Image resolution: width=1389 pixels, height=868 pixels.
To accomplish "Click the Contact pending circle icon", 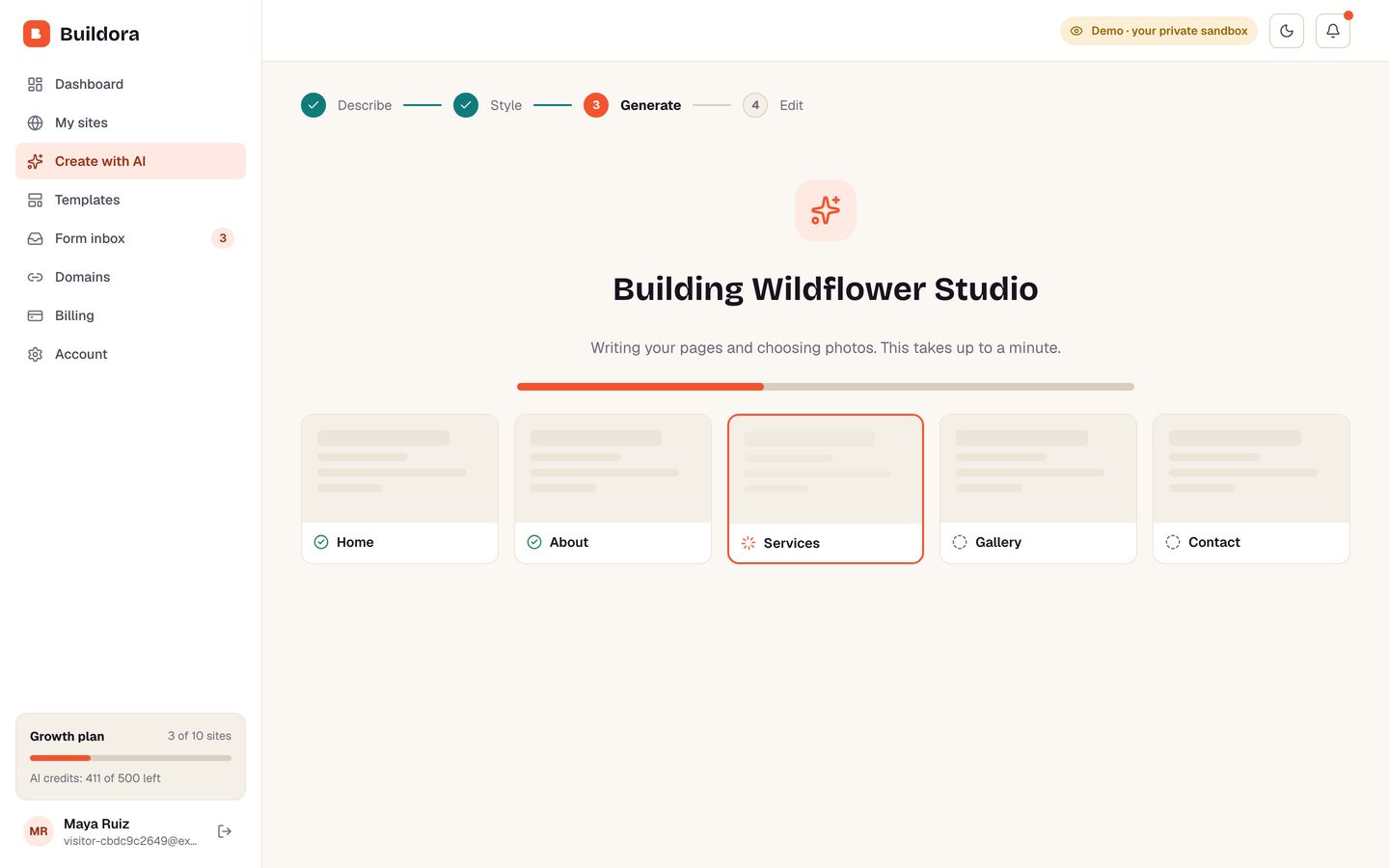I will [x=1173, y=542].
